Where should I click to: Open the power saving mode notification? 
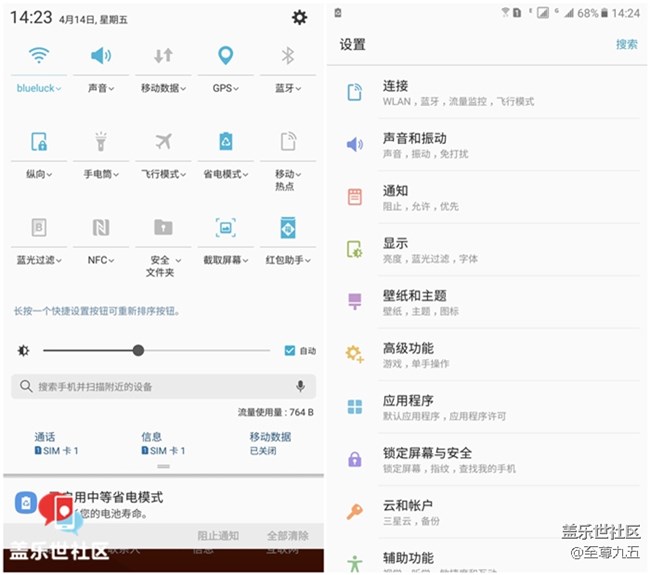coord(163,504)
